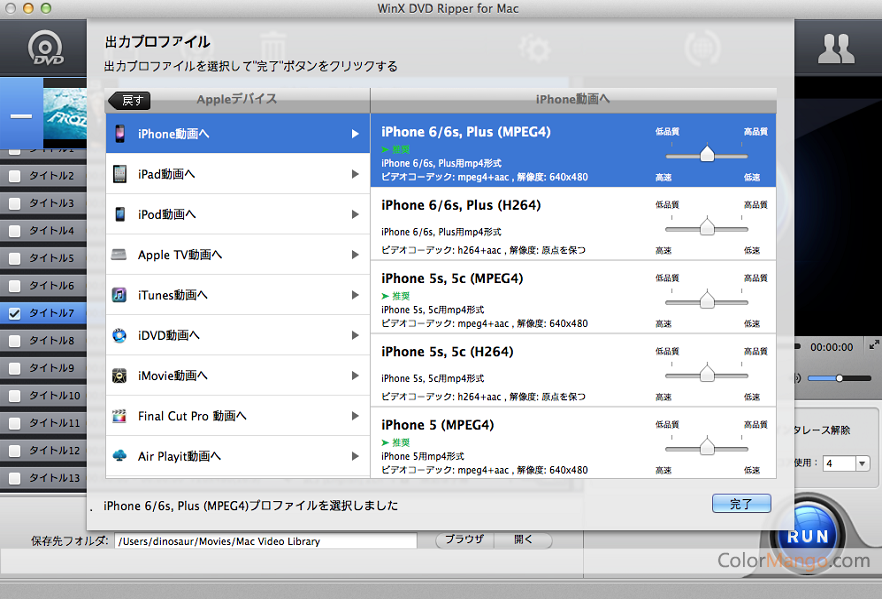Viewport: 882px width, 599px height.
Task: Go back using the 戻す button
Action: point(130,100)
